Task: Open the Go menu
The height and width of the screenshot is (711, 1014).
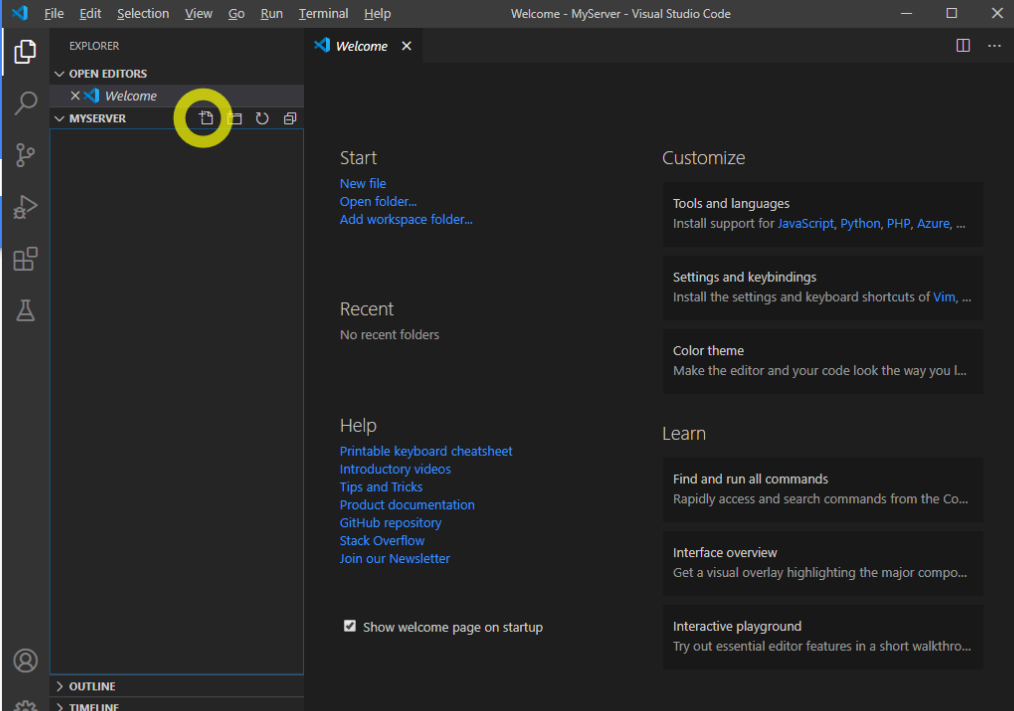Action: tap(236, 14)
